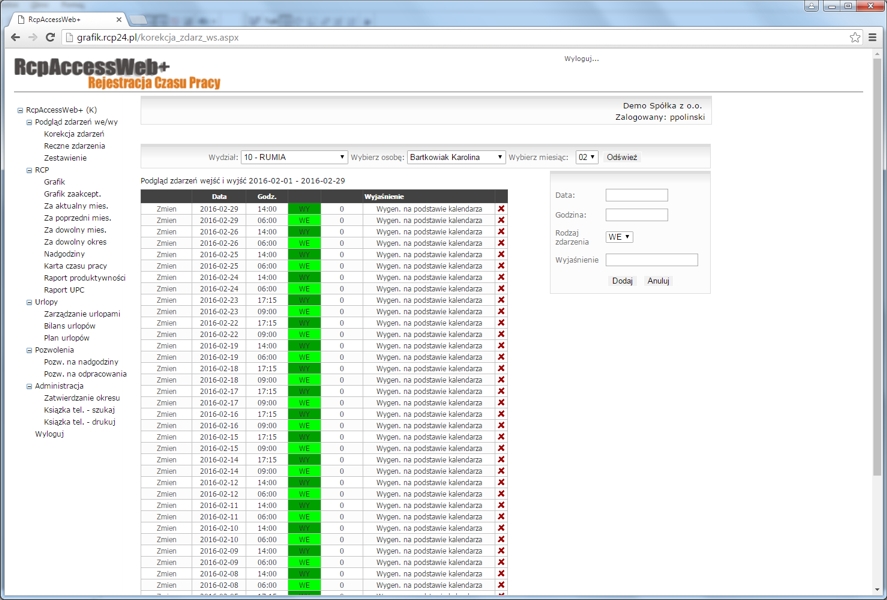Viewport: 887px width, 600px height.
Task: Go to Nadgodziny in the RCP menu
Action: pos(64,254)
